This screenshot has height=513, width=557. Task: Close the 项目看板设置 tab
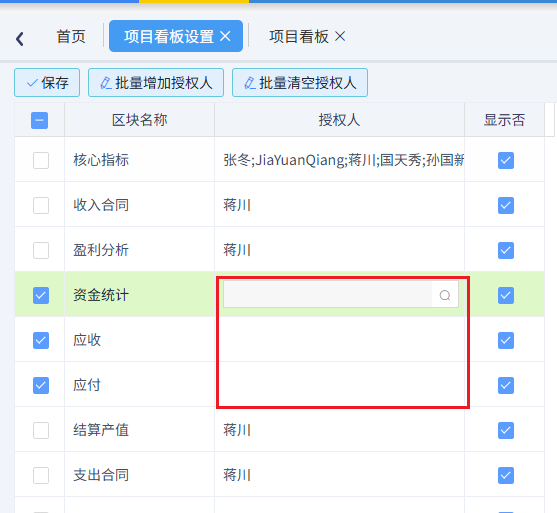point(225,36)
